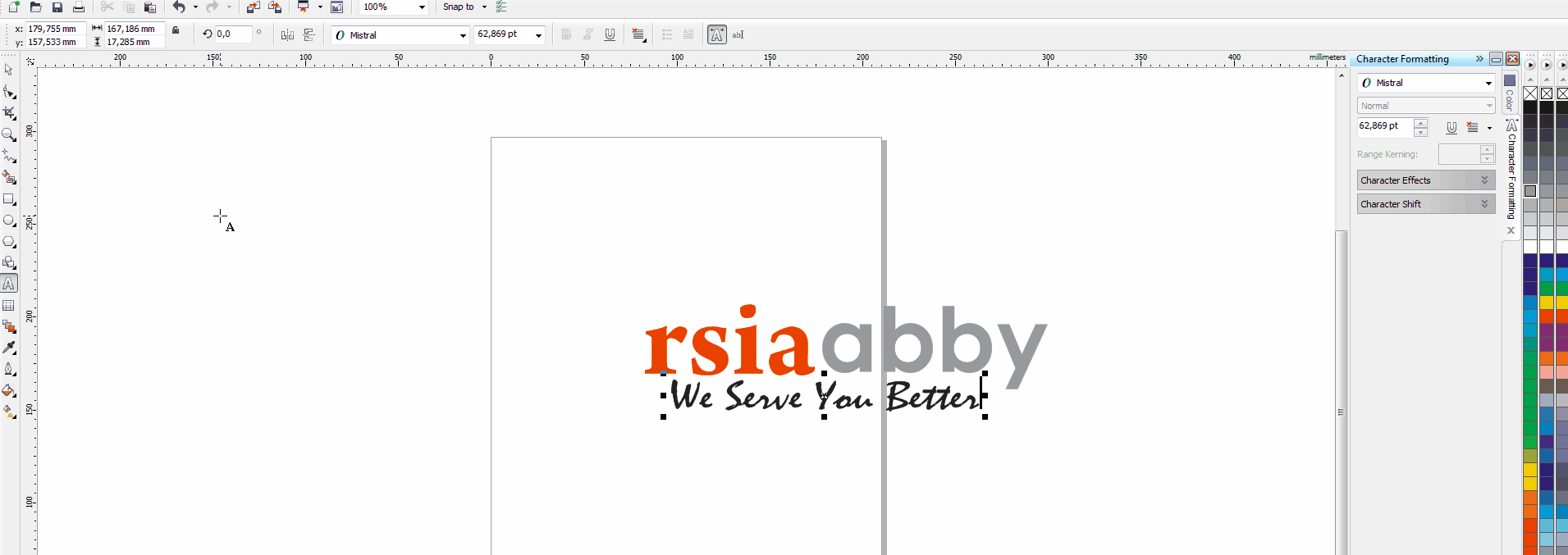This screenshot has width=1568, height=555.
Task: Toggle underline in property bar
Action: click(610, 34)
